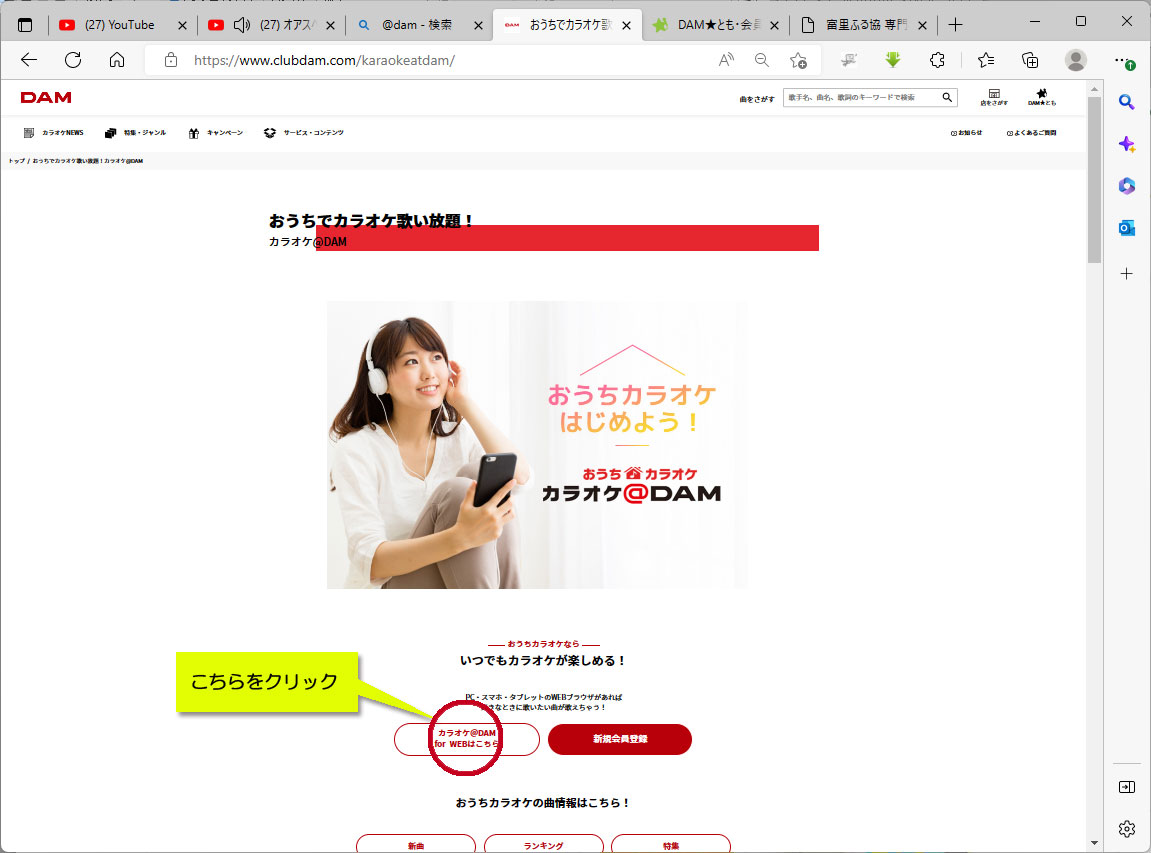Switch to the YouTube tab playing audio
The width and height of the screenshot is (1151, 853).
(x=288, y=25)
